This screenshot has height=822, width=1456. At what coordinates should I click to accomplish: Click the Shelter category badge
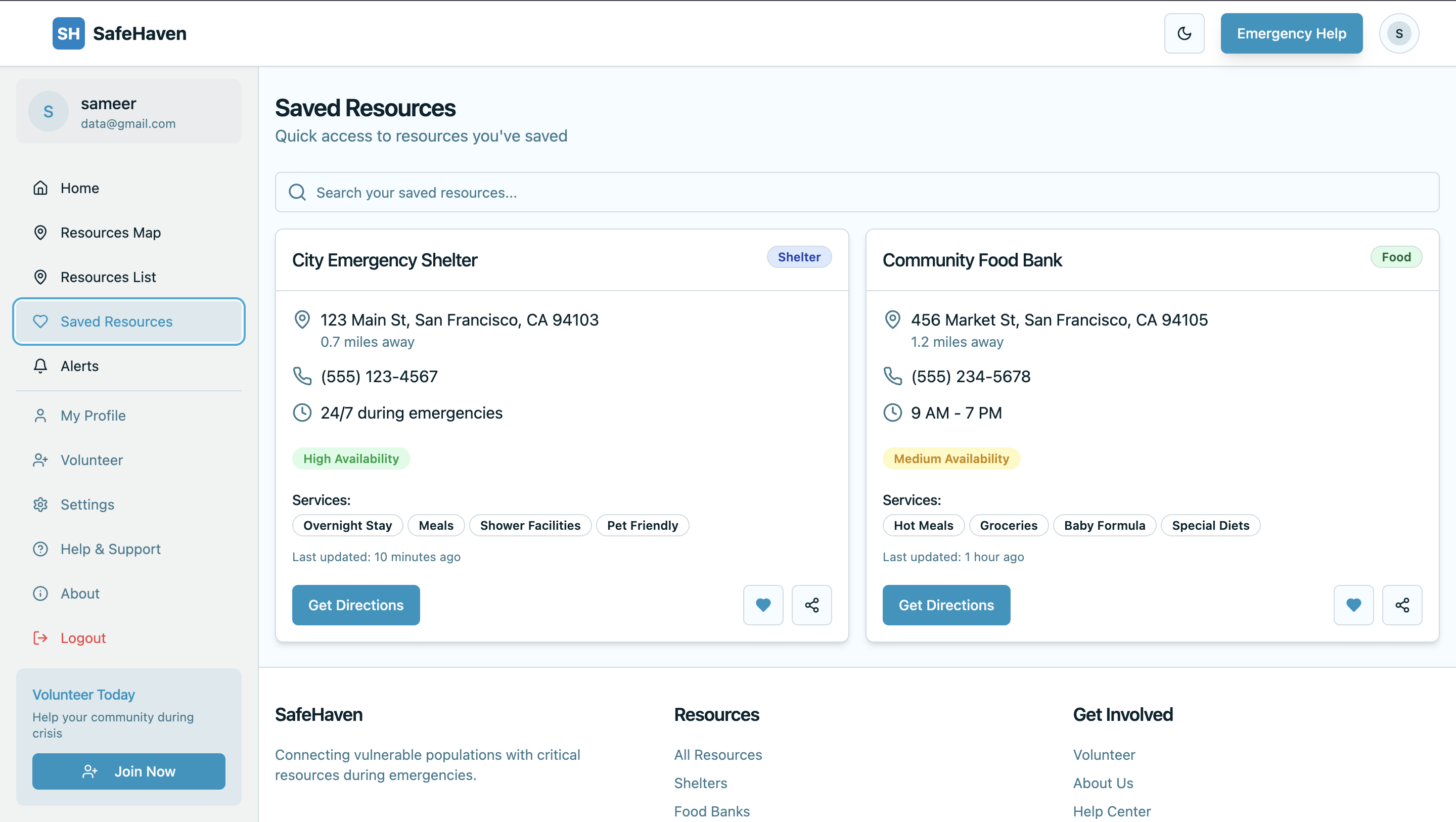(799, 257)
